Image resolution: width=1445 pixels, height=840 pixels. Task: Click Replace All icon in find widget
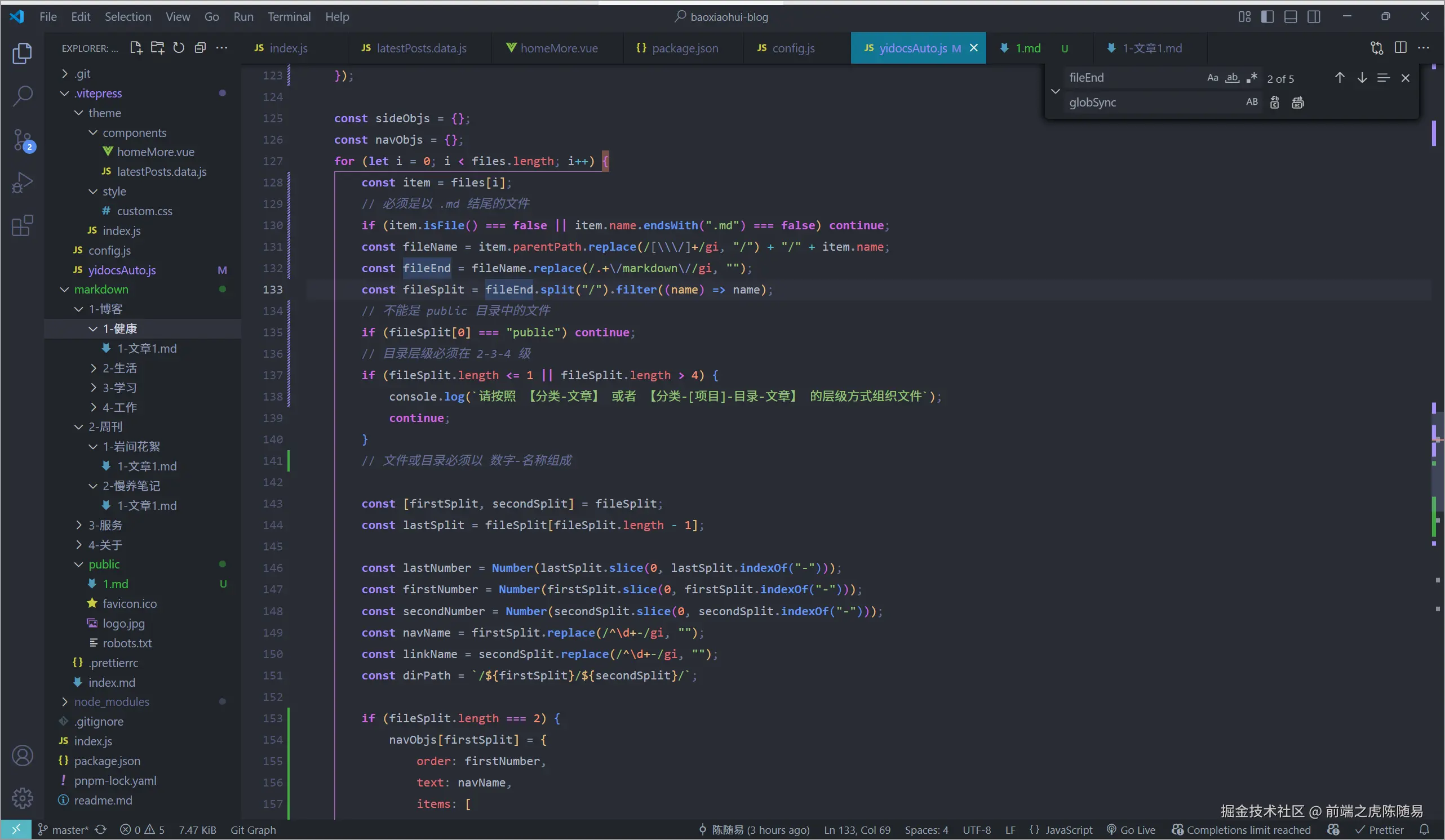(1298, 103)
